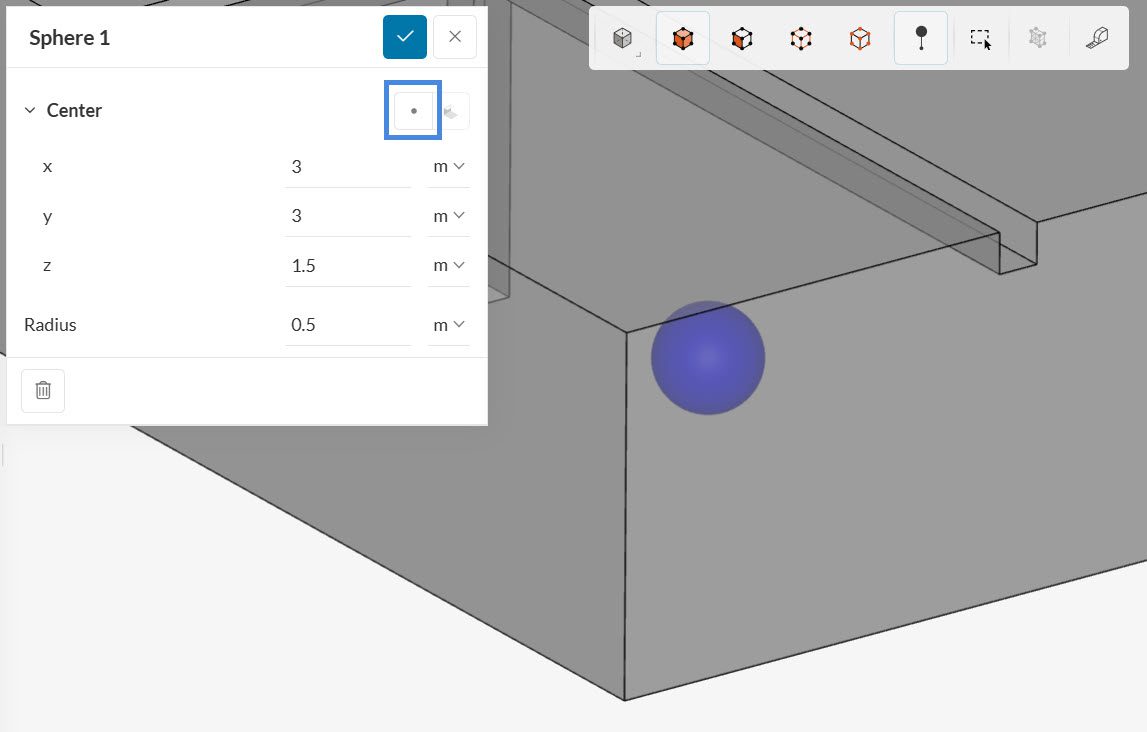This screenshot has width=1147, height=732.
Task: Activate volume selection mode icon
Action: [x=683, y=39]
